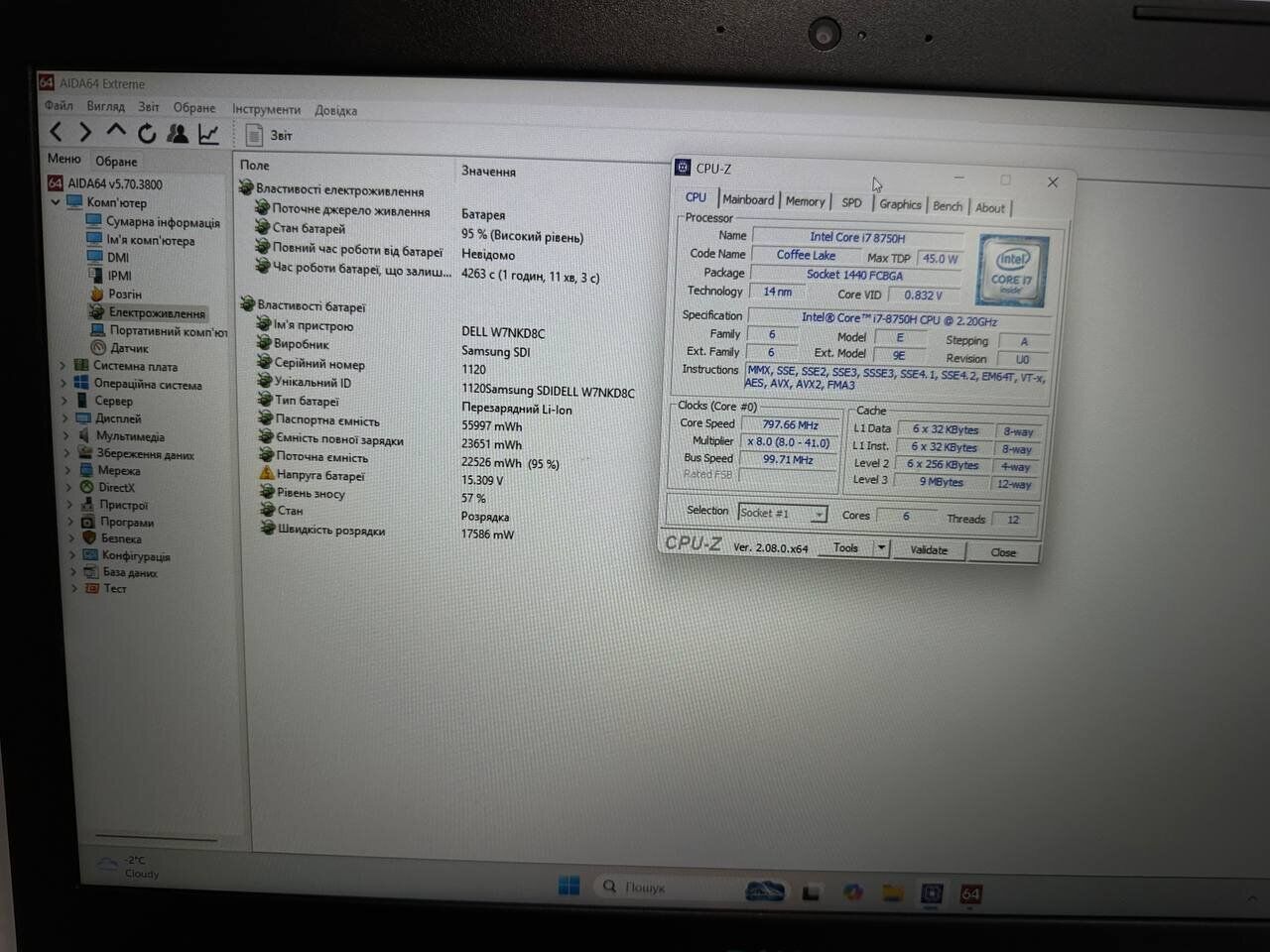The height and width of the screenshot is (952, 1270).
Task: Expand the Операційна система tree node
Action: point(63,384)
